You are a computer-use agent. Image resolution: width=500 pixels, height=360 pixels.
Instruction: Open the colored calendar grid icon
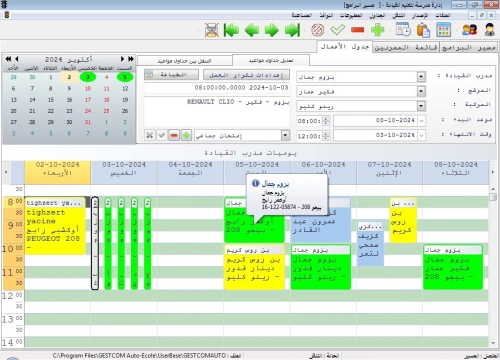click(x=444, y=30)
